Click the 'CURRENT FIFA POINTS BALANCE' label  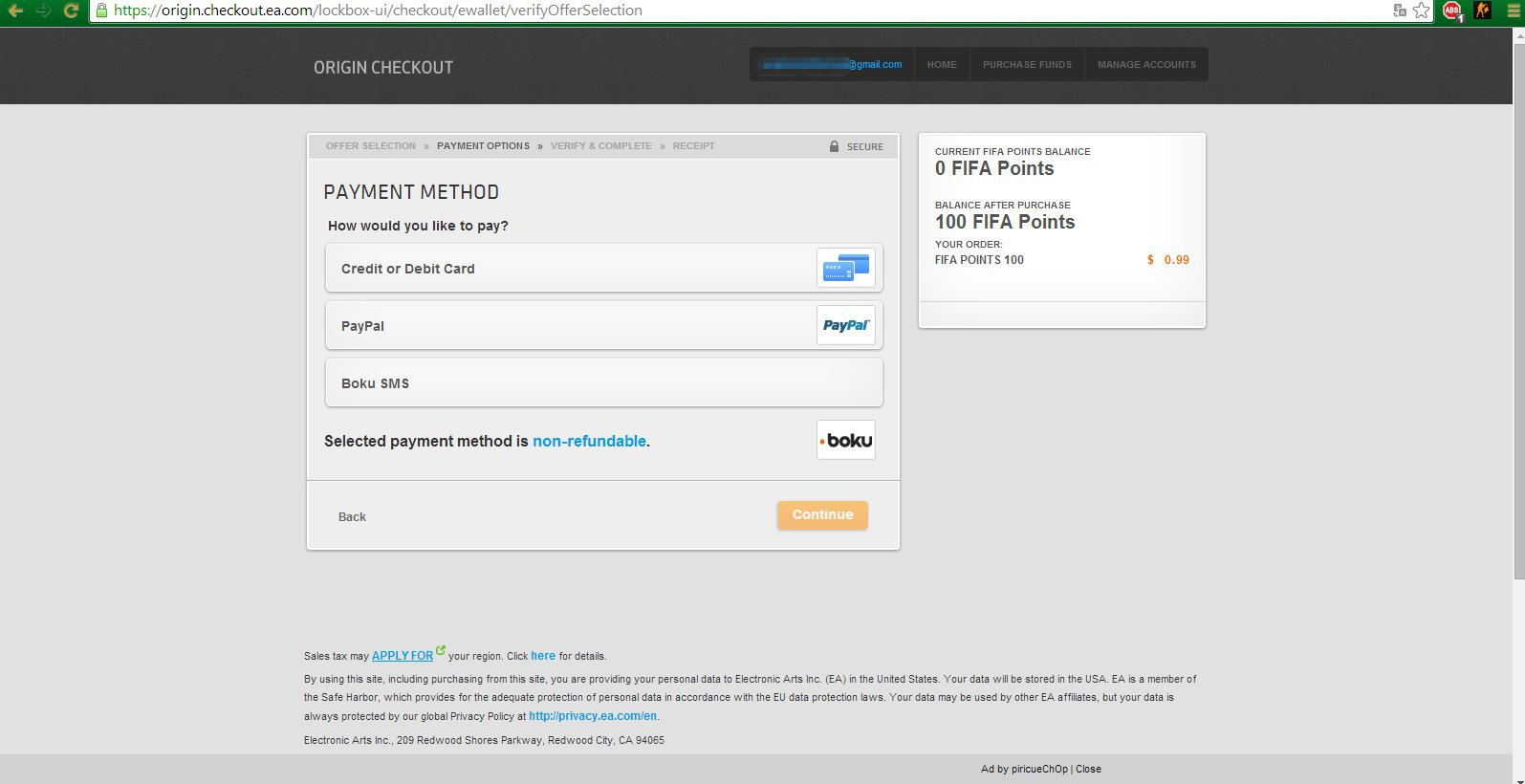(1013, 152)
